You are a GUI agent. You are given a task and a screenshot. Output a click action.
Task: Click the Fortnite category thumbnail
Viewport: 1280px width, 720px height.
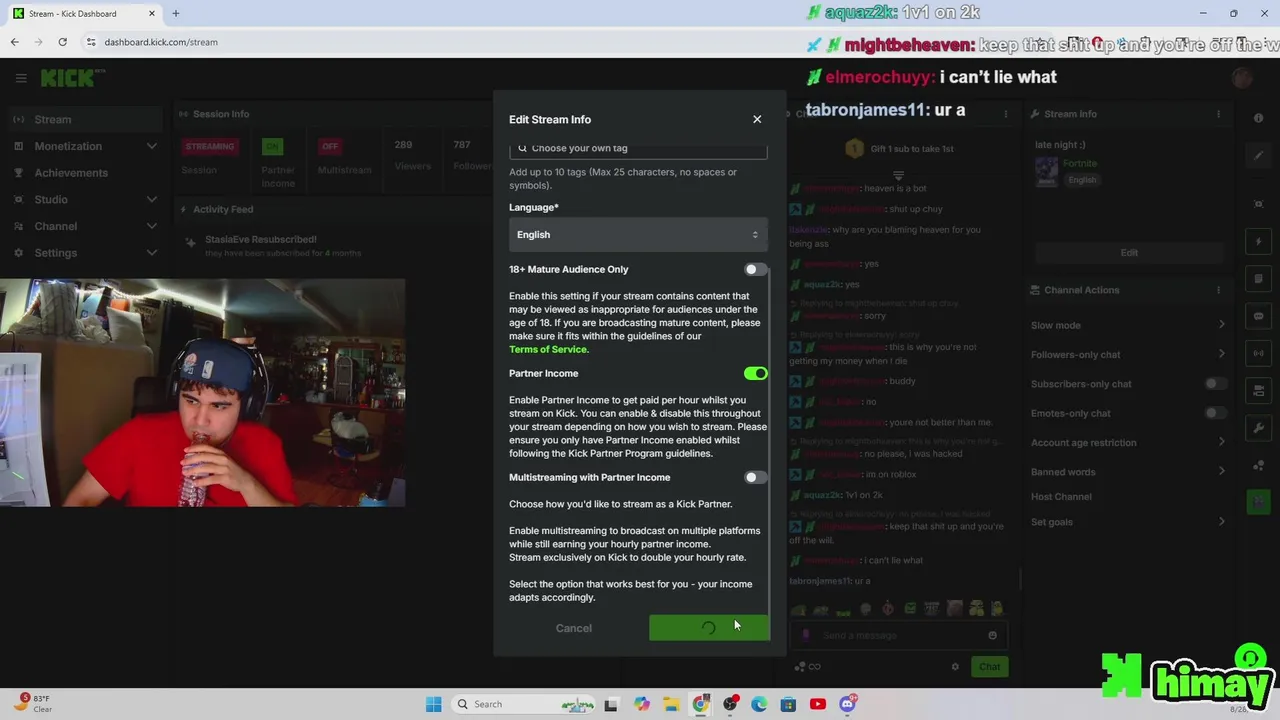pyautogui.click(x=1046, y=171)
